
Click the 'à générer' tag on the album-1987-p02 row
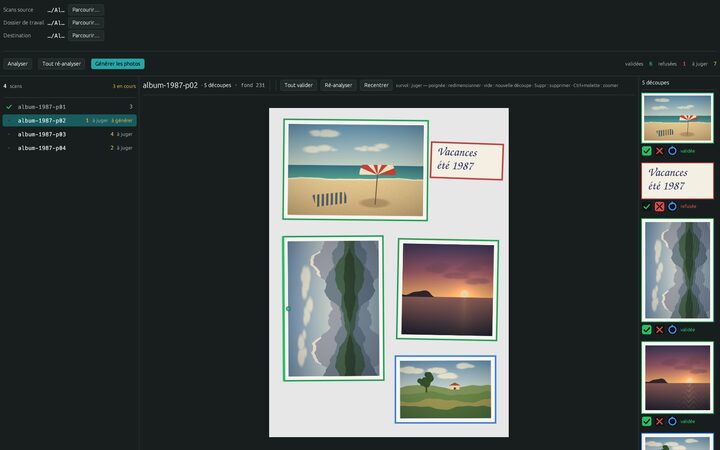coord(122,120)
